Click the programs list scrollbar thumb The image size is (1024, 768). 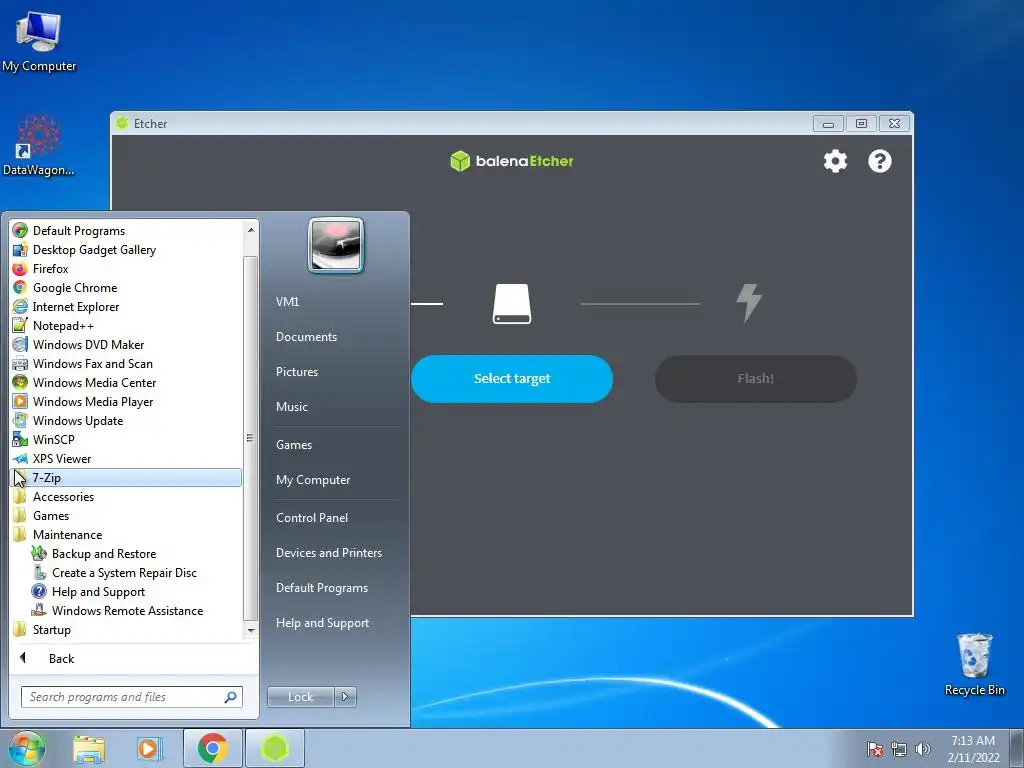pyautogui.click(x=251, y=438)
